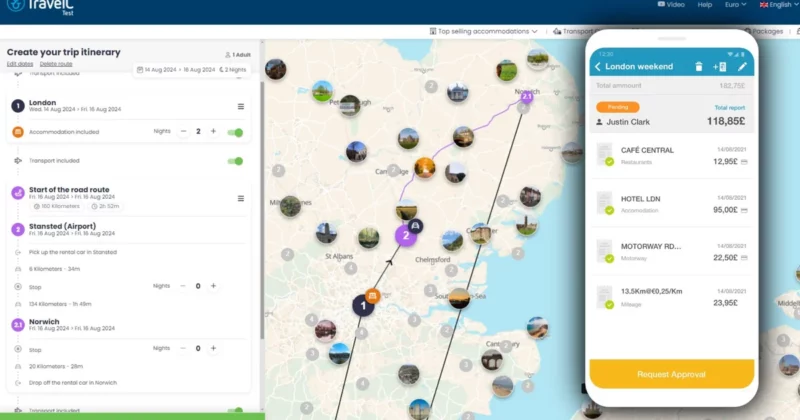
Task: Select purple marker 2 on map
Action: pyautogui.click(x=406, y=236)
